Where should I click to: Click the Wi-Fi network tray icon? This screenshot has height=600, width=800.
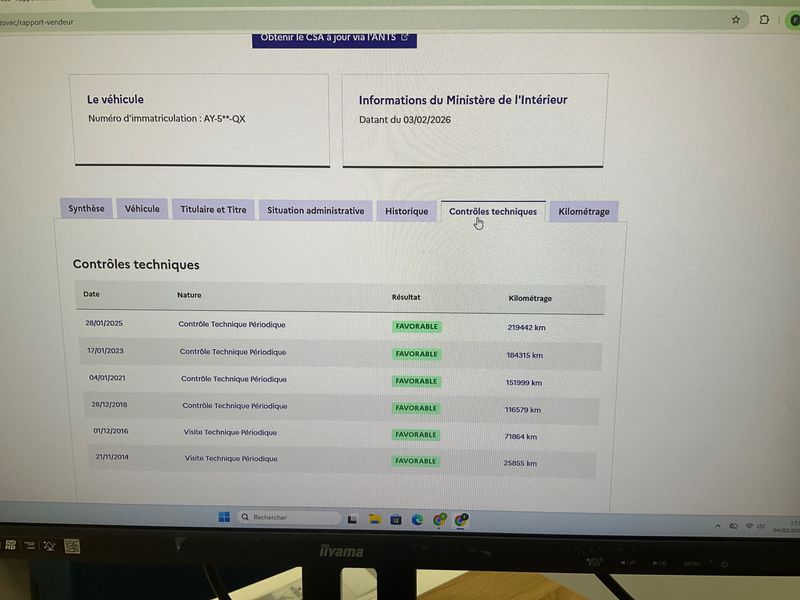coord(749,526)
